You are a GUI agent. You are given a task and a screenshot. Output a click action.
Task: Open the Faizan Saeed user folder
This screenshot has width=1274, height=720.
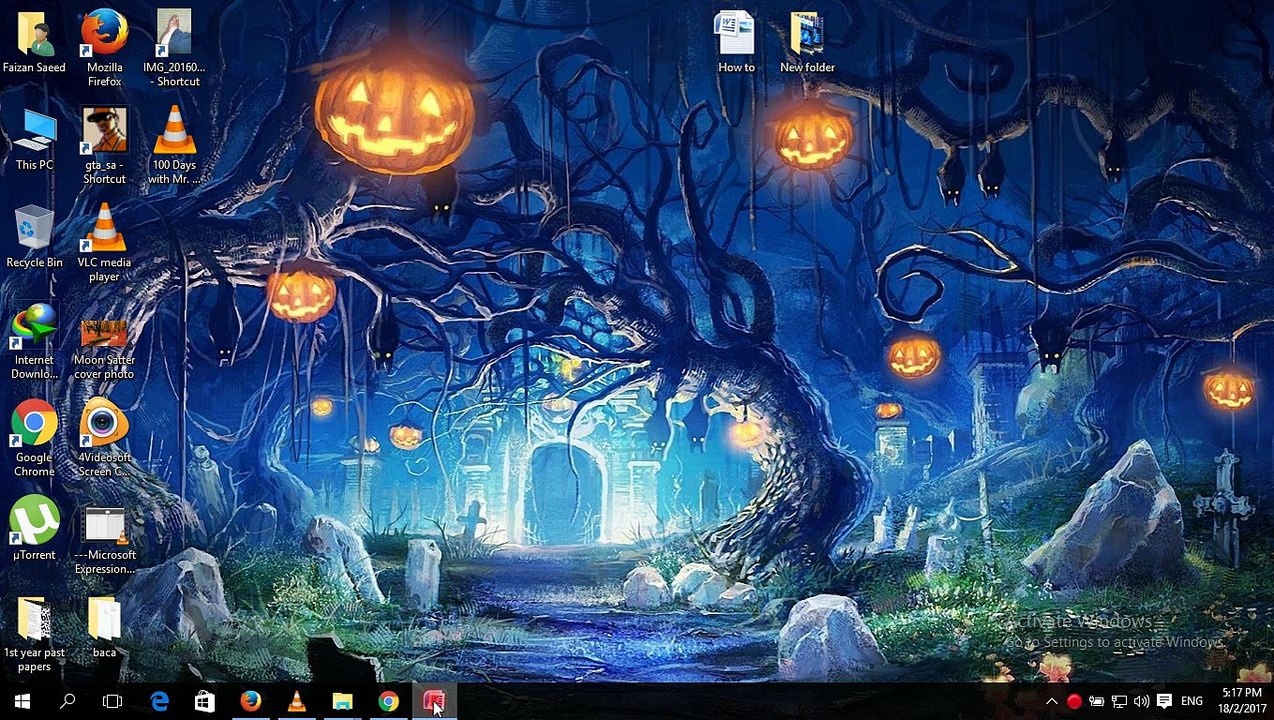[x=34, y=42]
